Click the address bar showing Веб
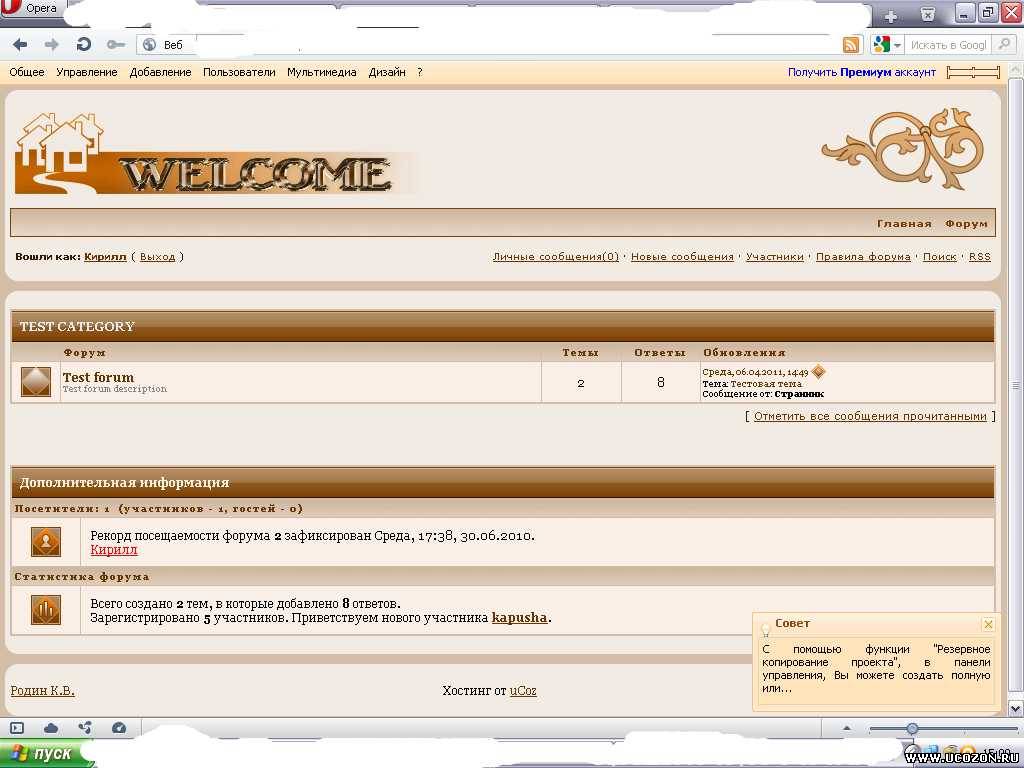 coord(488,44)
